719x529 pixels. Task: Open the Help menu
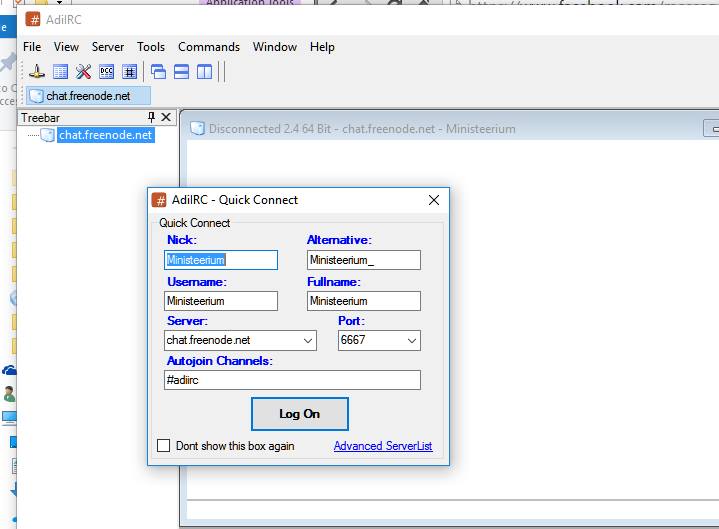pos(322,47)
